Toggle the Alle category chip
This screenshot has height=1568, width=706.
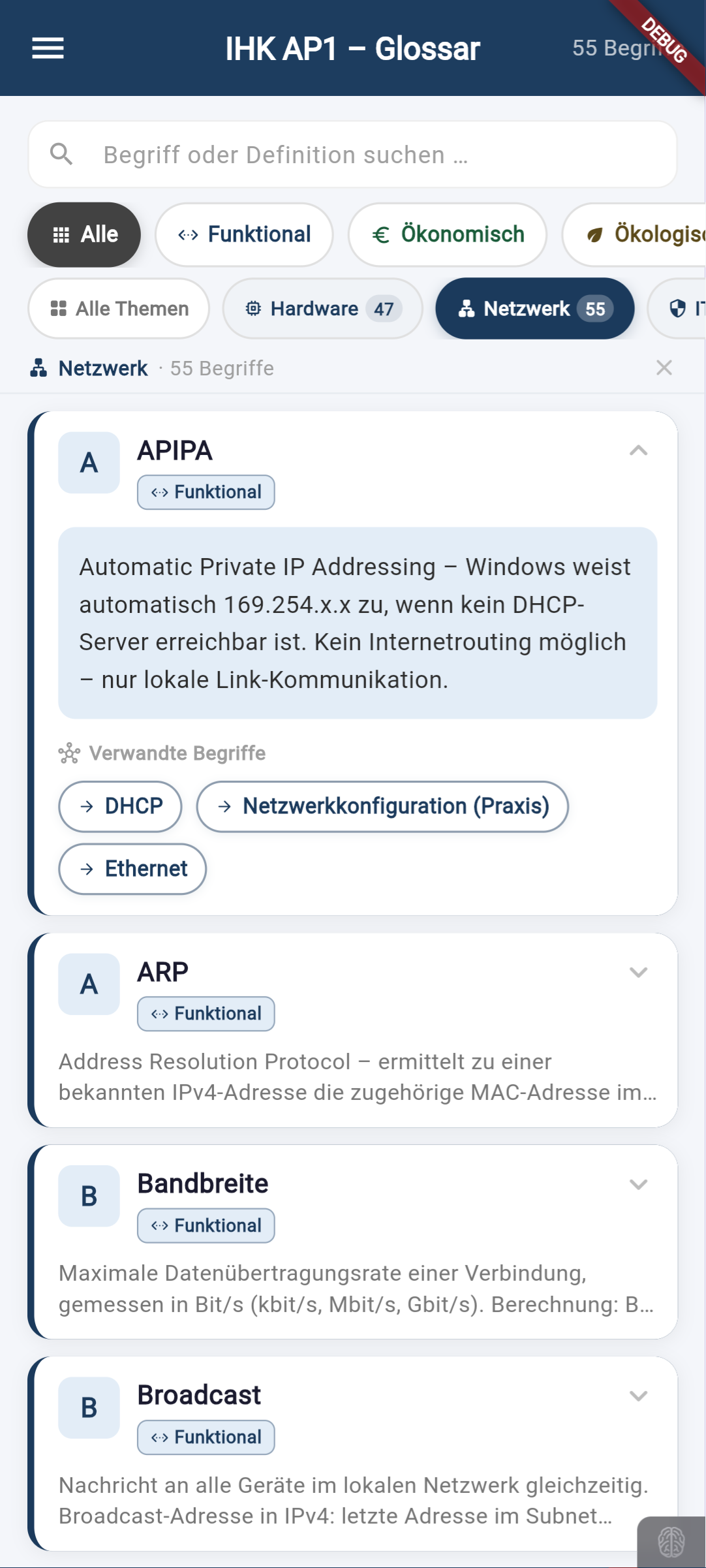click(x=84, y=234)
